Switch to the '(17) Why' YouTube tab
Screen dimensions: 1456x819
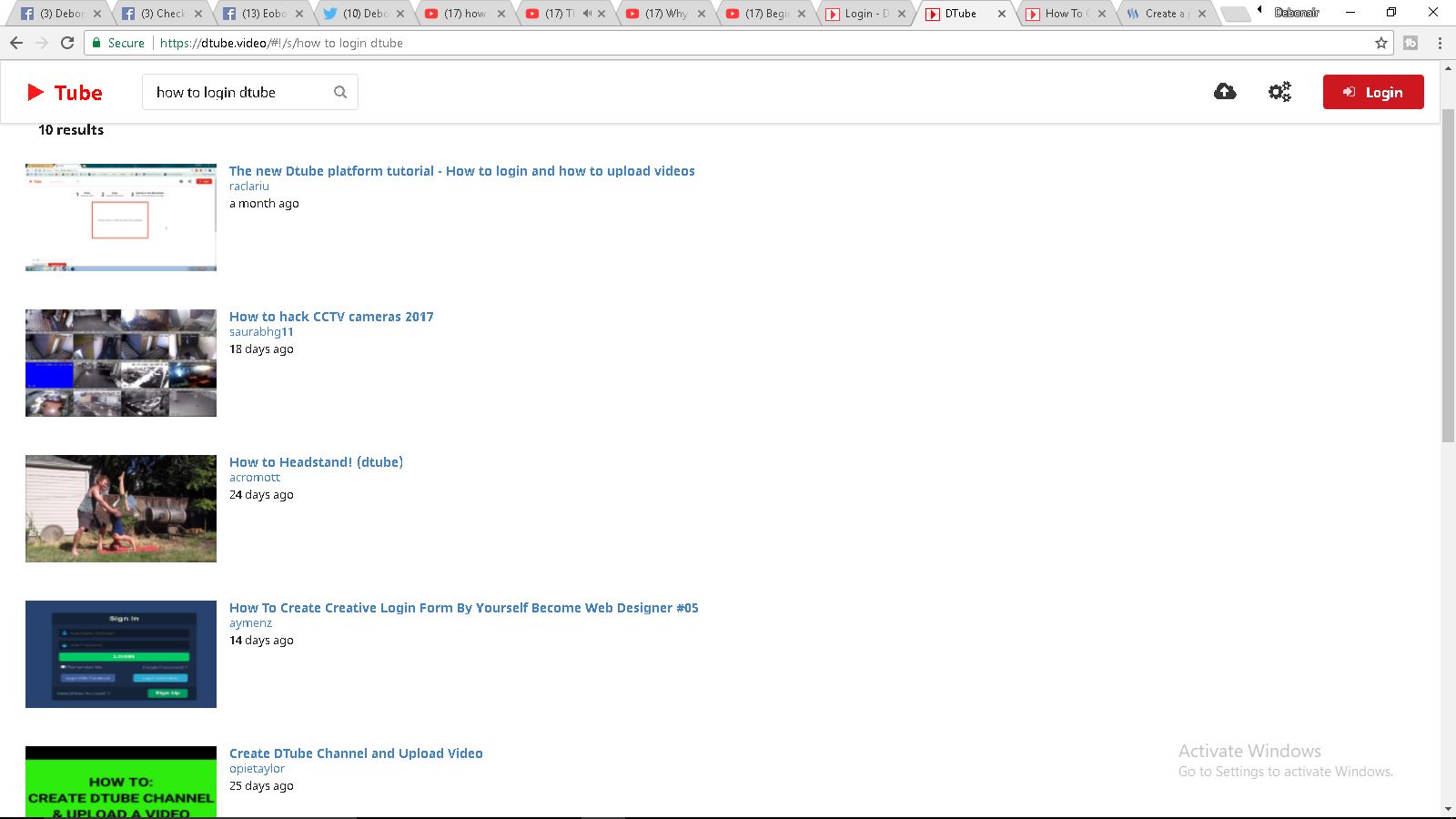(665, 14)
